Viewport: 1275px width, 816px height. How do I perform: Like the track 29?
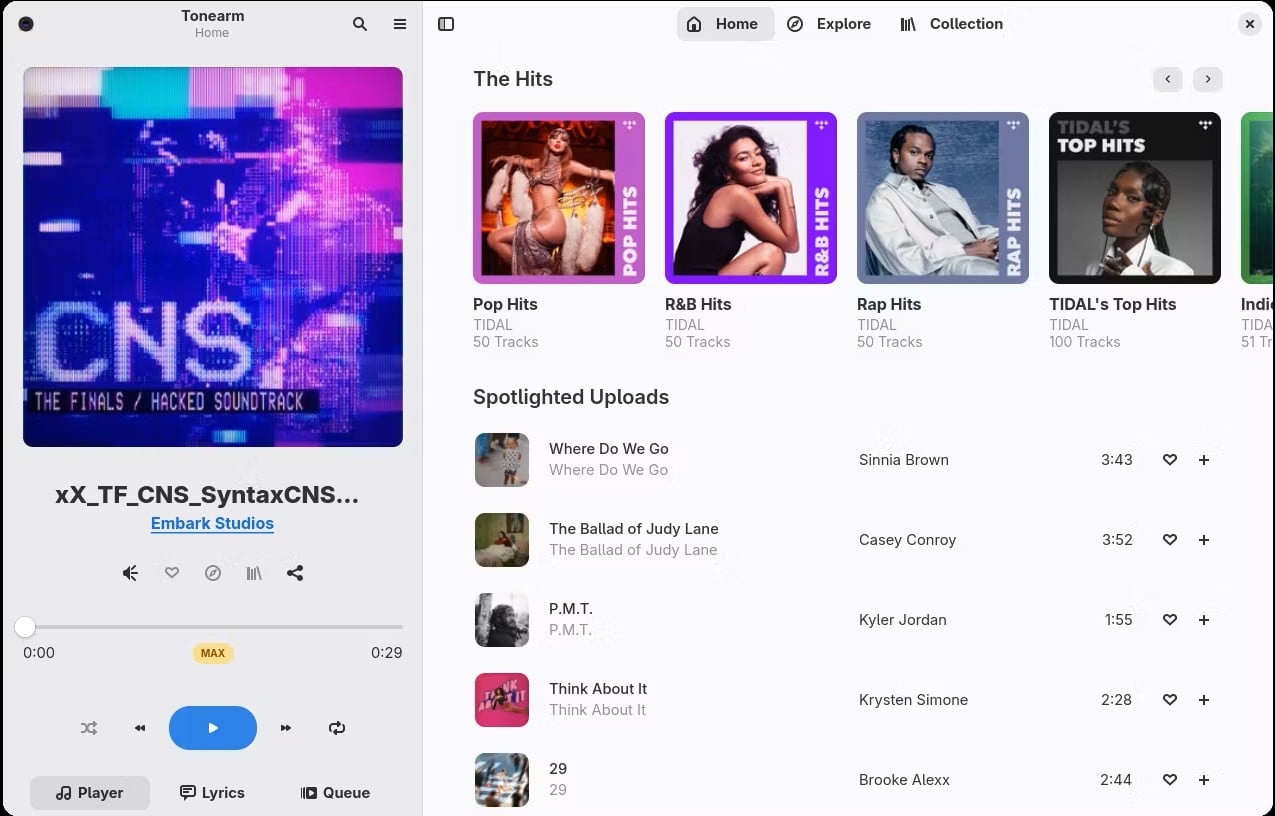pyautogui.click(x=1170, y=780)
